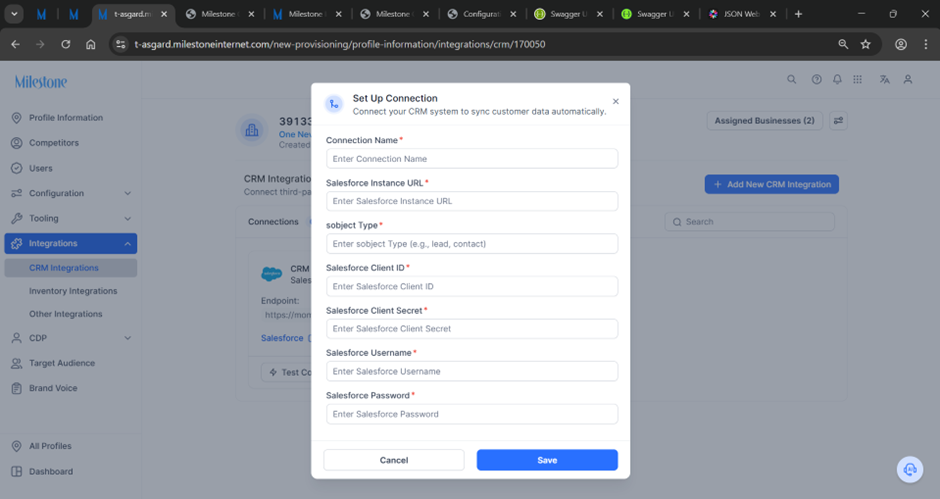Select the Connections tab

coord(273,222)
